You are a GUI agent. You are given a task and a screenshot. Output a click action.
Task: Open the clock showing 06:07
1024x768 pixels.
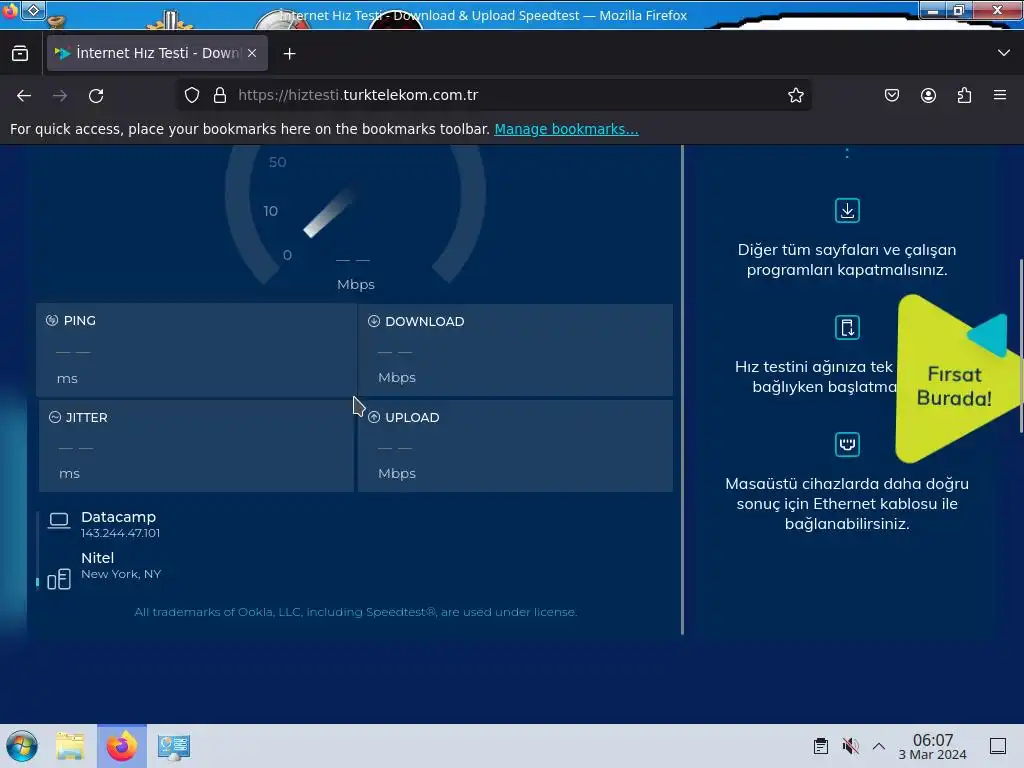933,746
